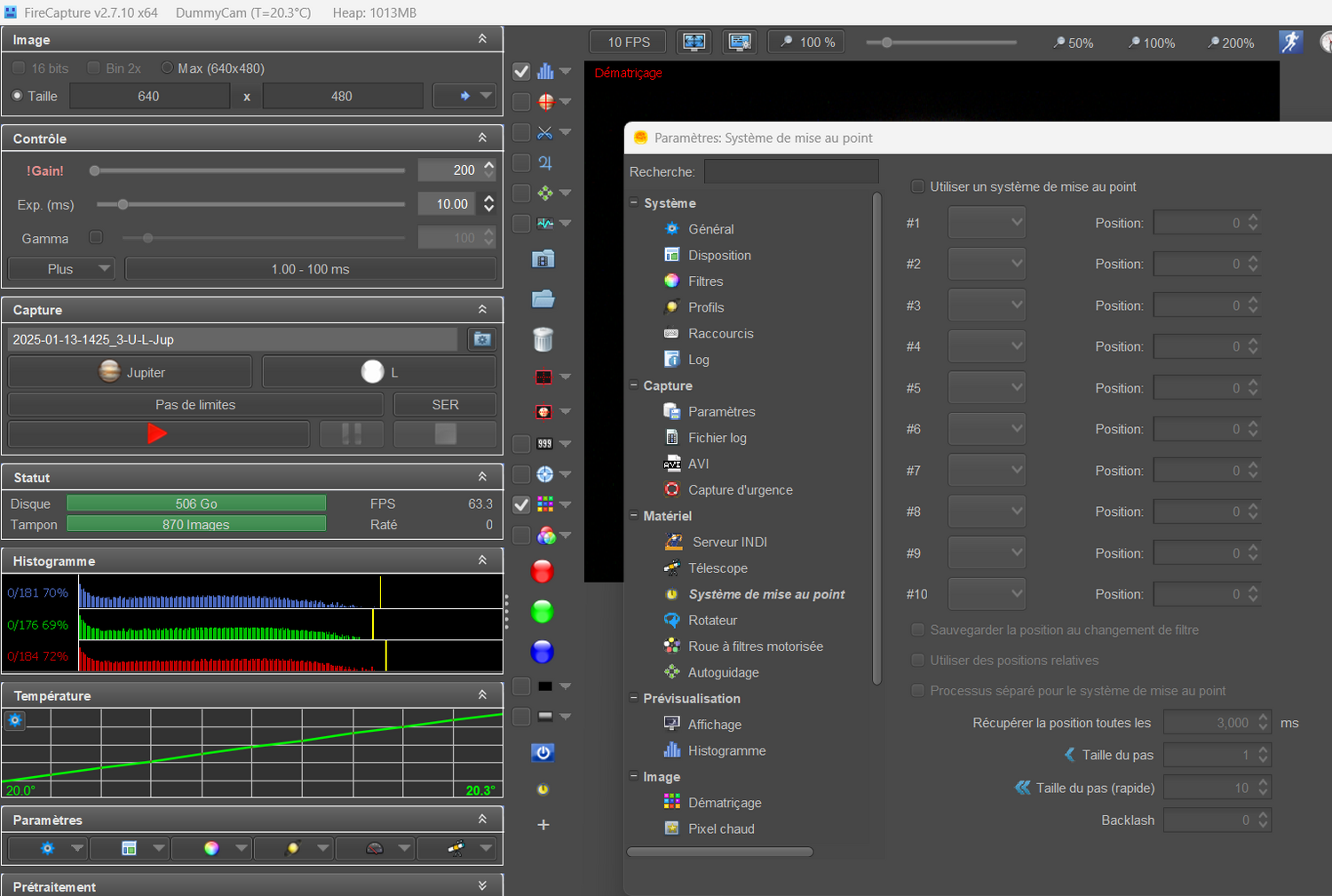Viewport: 1332px width, 896px height.
Task: Select Télescope in settings tree
Action: point(720,568)
